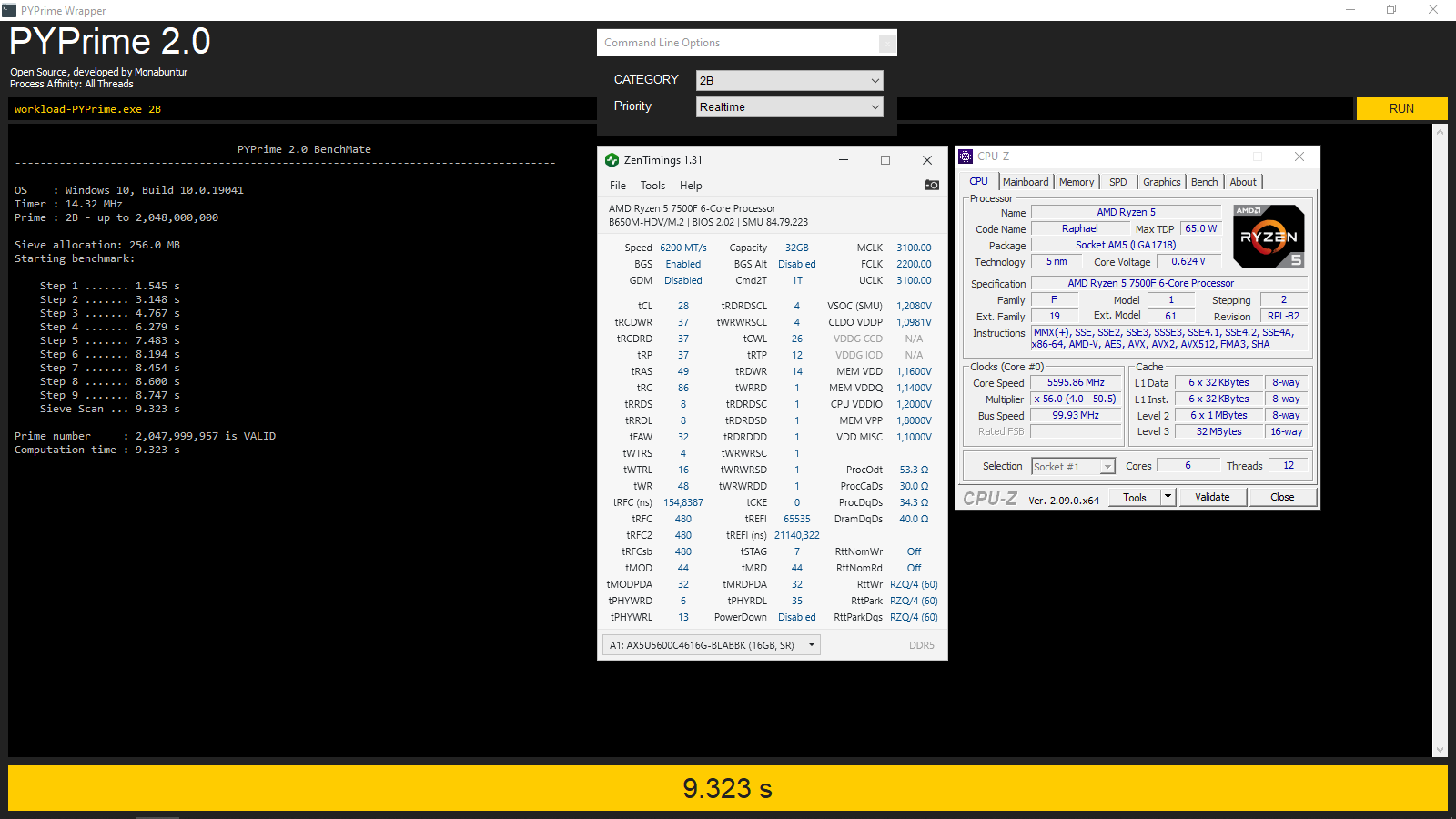The width and height of the screenshot is (1456, 819).
Task: Click the tRFC (ns) "154,8387" value
Action: click(683, 502)
